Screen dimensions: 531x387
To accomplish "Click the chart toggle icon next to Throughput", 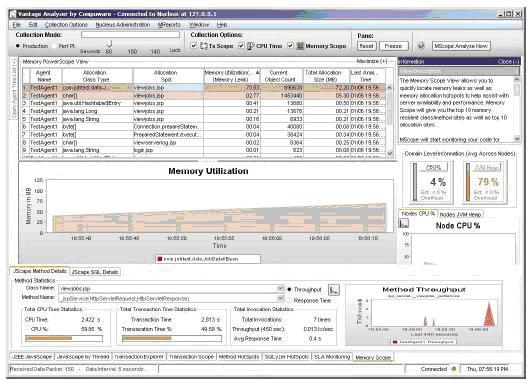I will (334, 290).
